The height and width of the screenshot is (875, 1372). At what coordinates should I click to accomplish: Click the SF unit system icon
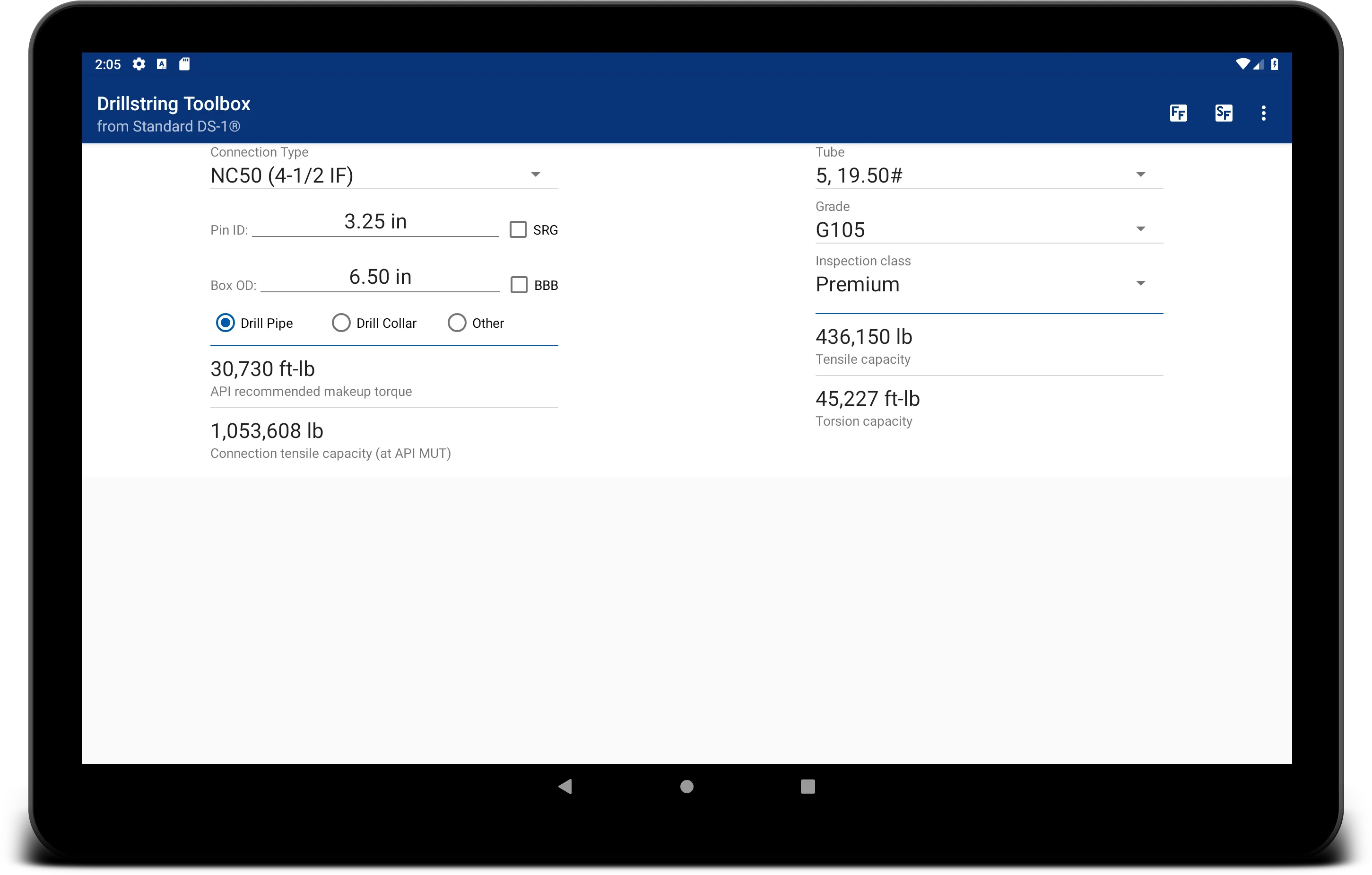point(1222,111)
